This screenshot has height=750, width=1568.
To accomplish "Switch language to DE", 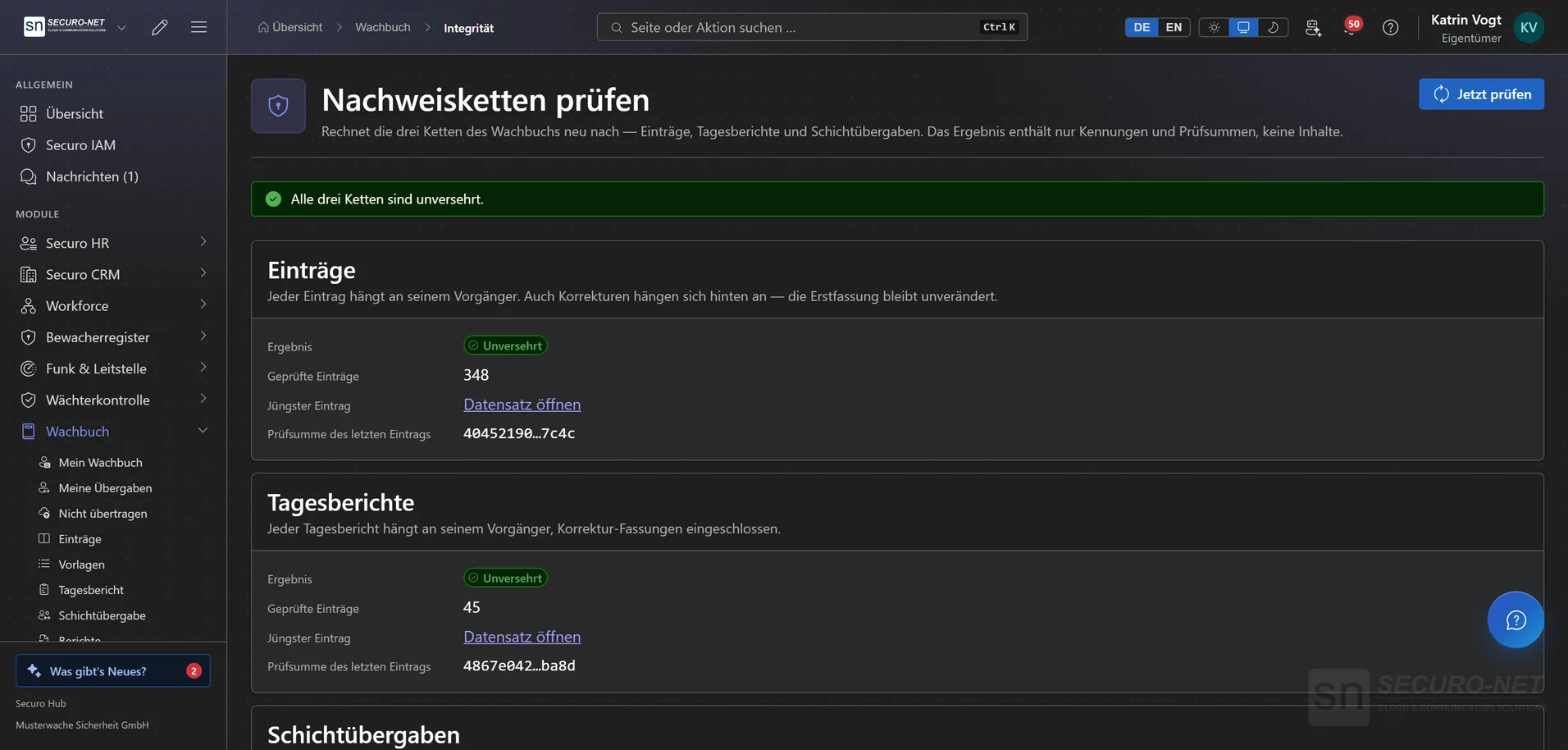I will point(1142,27).
